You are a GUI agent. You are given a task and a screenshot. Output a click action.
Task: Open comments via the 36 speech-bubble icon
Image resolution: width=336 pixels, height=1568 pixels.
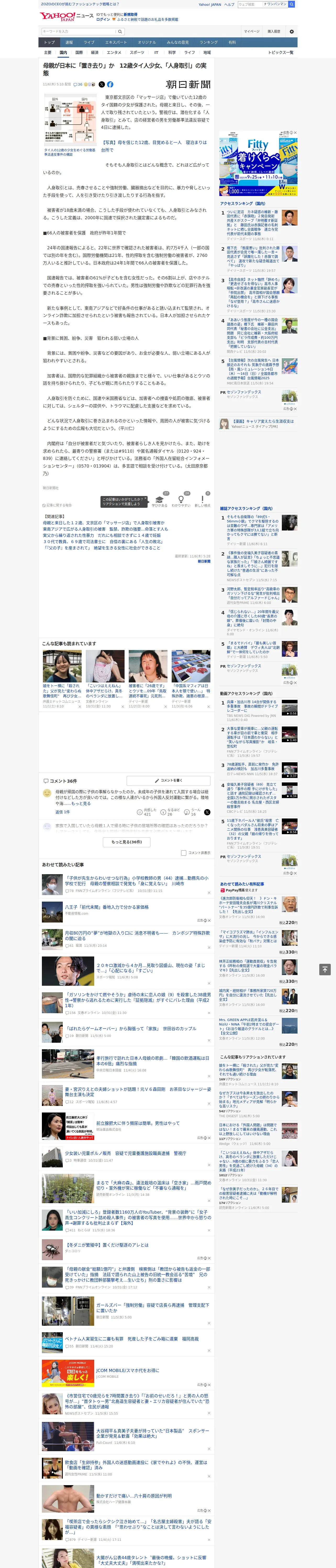click(77, 85)
